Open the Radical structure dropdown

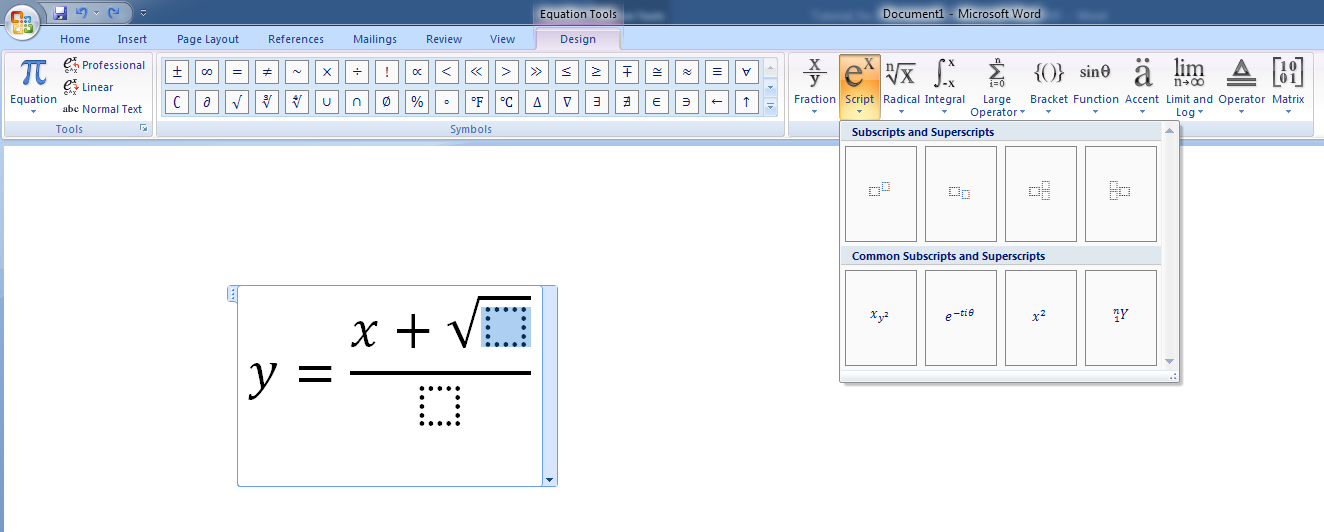[902, 87]
